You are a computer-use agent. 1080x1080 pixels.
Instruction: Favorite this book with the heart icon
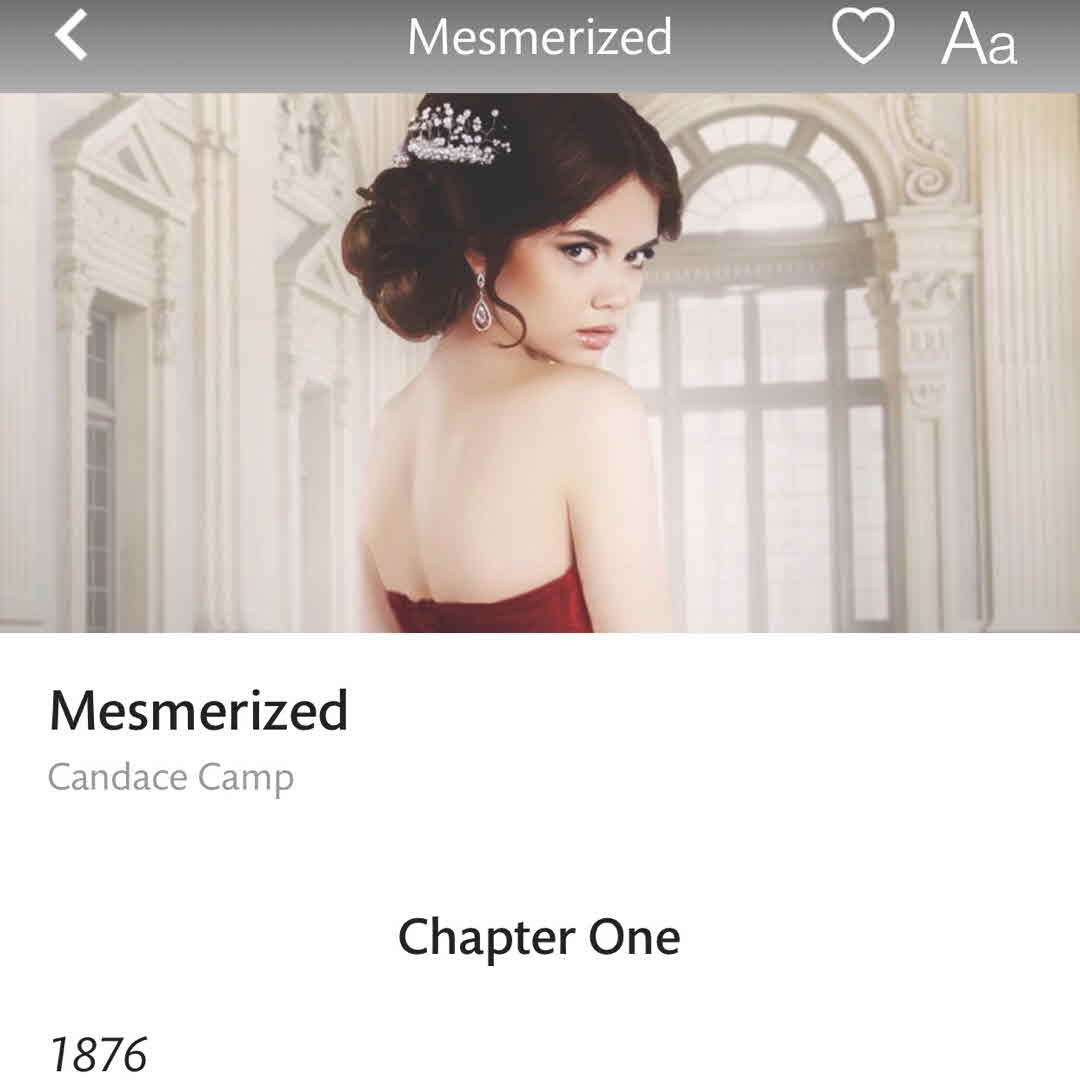click(x=863, y=36)
